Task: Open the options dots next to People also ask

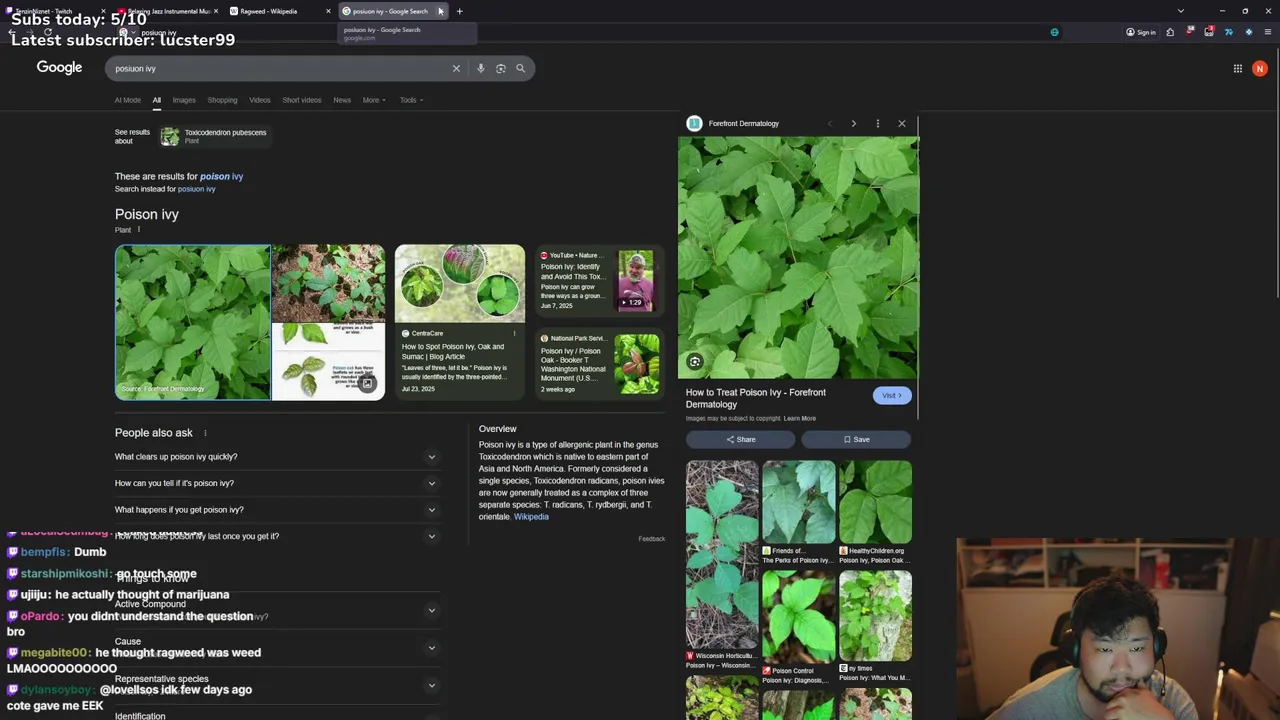Action: click(205, 433)
